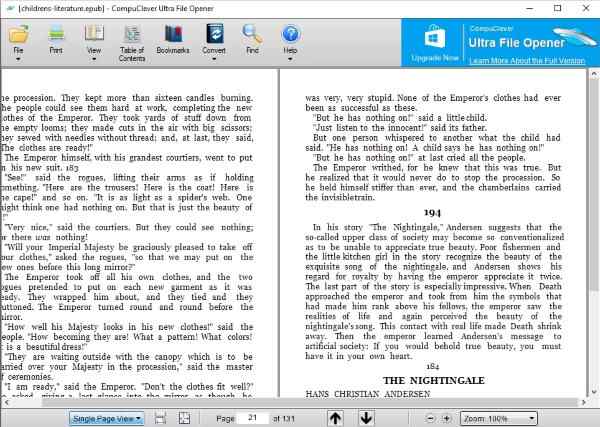The width and height of the screenshot is (600, 427).
Task: Click the fit-page icon in bottom bar
Action: [x=184, y=418]
